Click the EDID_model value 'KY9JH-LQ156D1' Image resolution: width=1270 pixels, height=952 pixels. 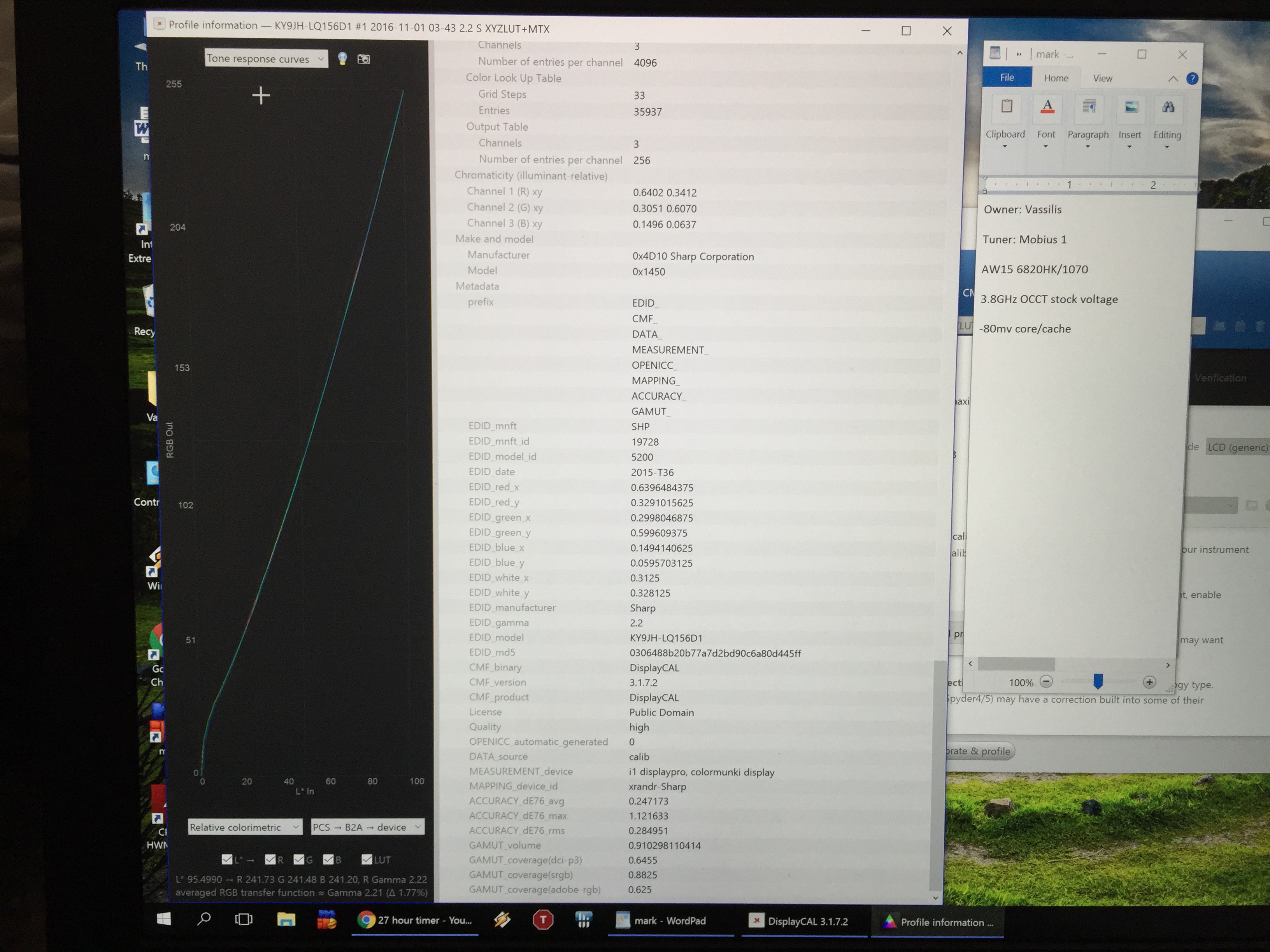[x=665, y=638]
